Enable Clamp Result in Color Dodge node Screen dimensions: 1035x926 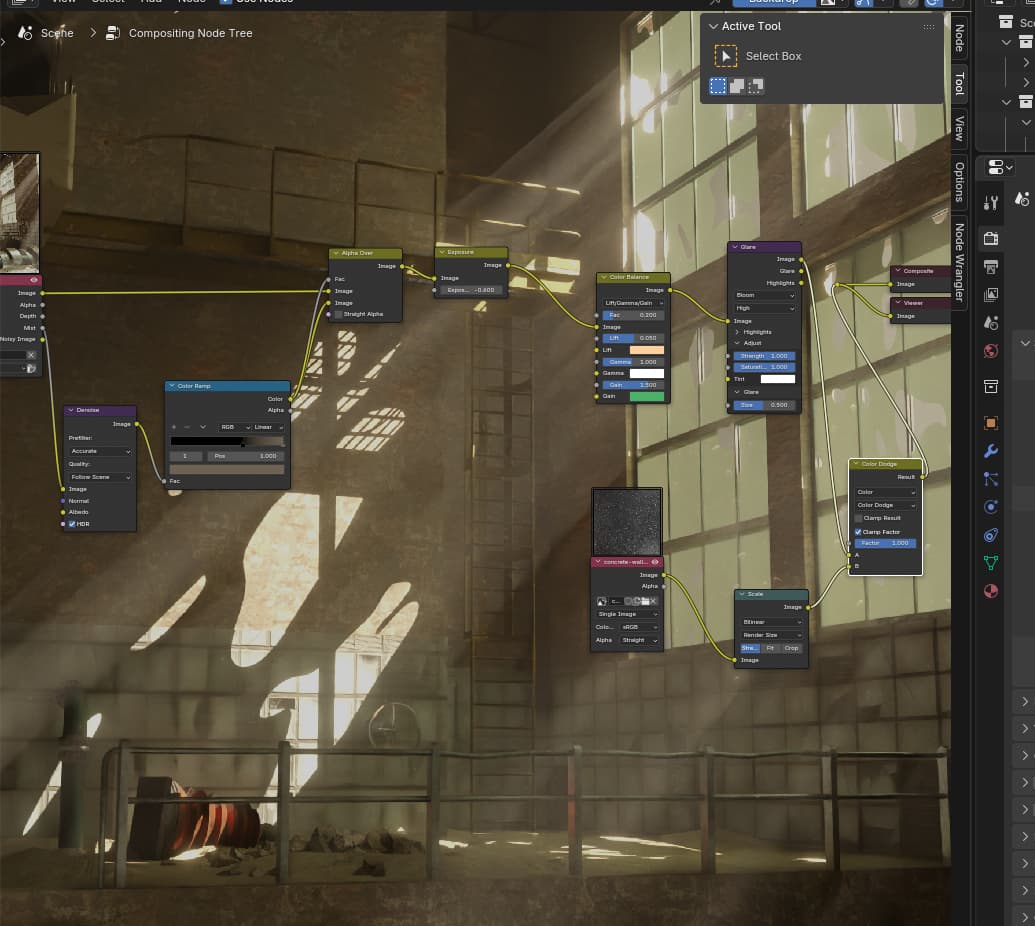coord(858,518)
